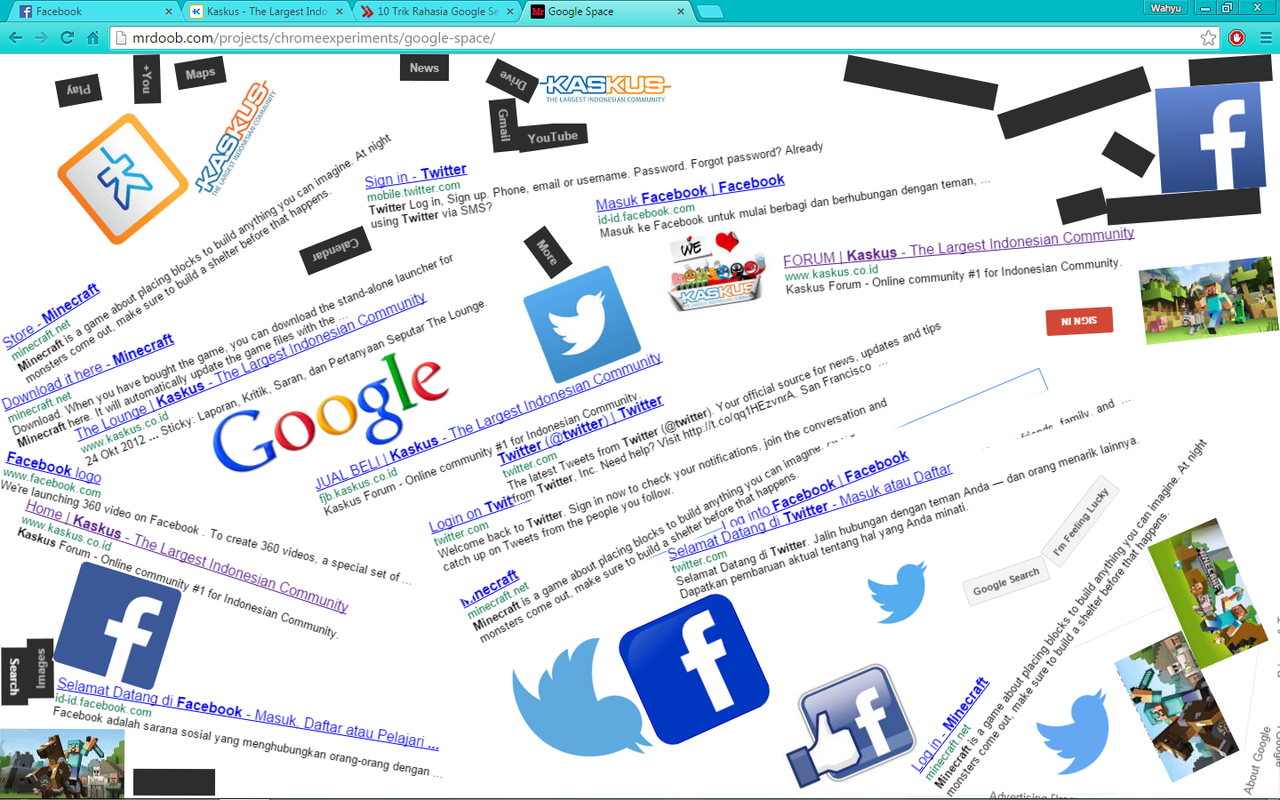Open the FORUM | Kaskus link
Viewport: 1280px width, 800px height.
click(x=959, y=246)
